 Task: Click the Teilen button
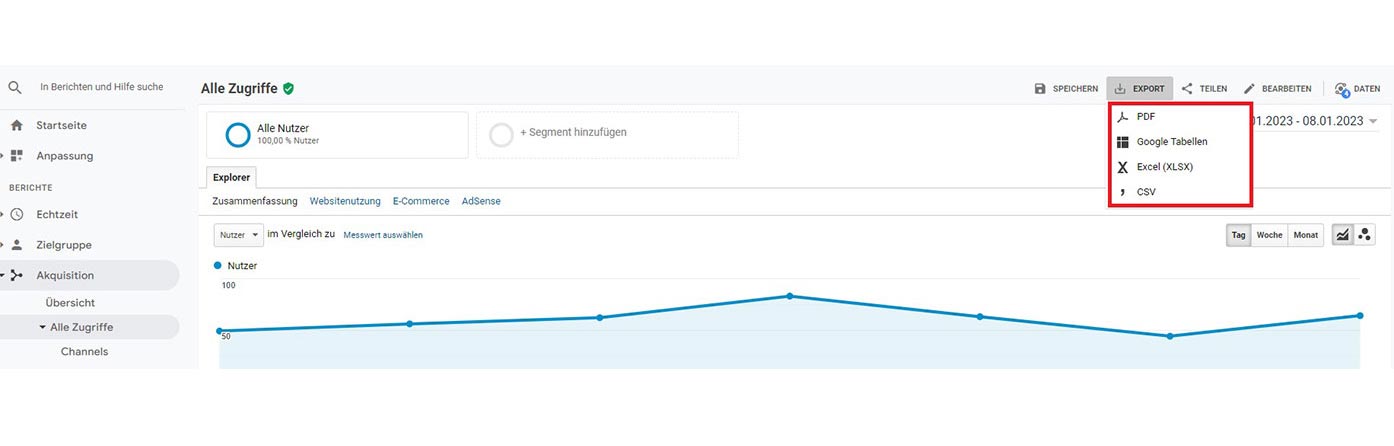point(1204,89)
